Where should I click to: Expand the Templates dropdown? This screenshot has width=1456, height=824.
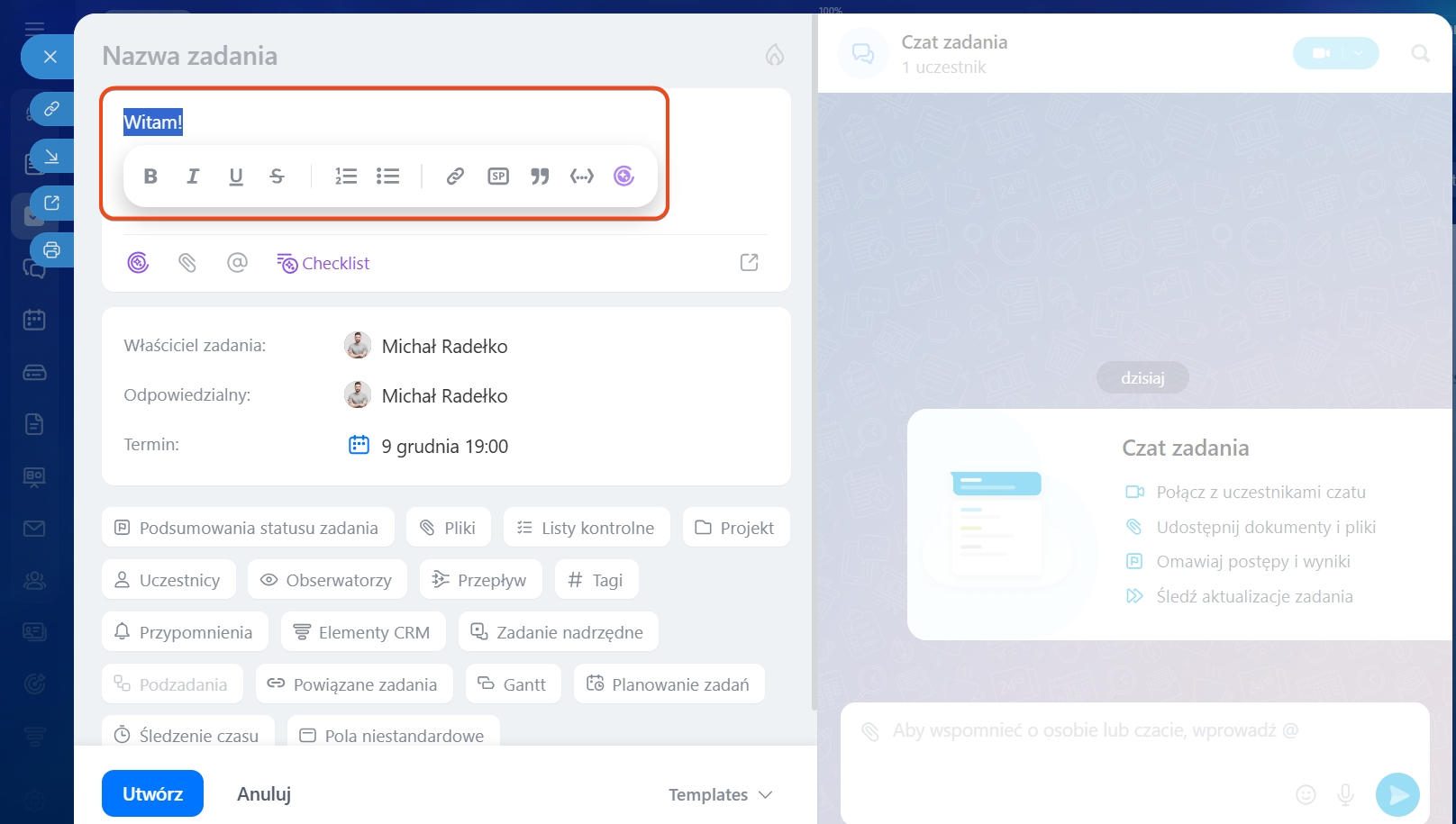click(720, 794)
